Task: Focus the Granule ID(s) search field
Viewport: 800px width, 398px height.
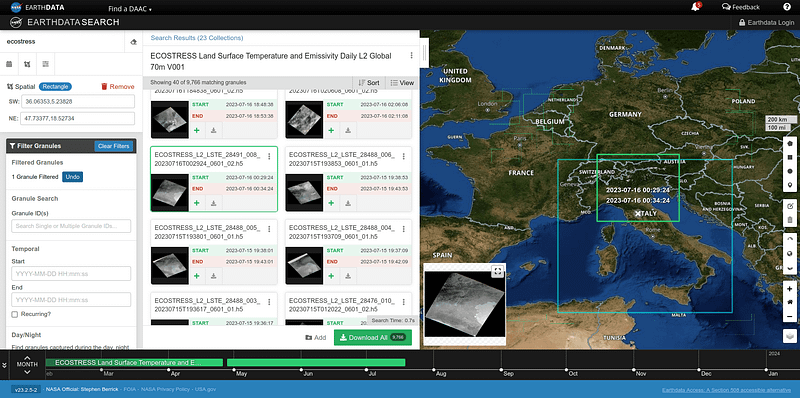Action: click(x=71, y=226)
